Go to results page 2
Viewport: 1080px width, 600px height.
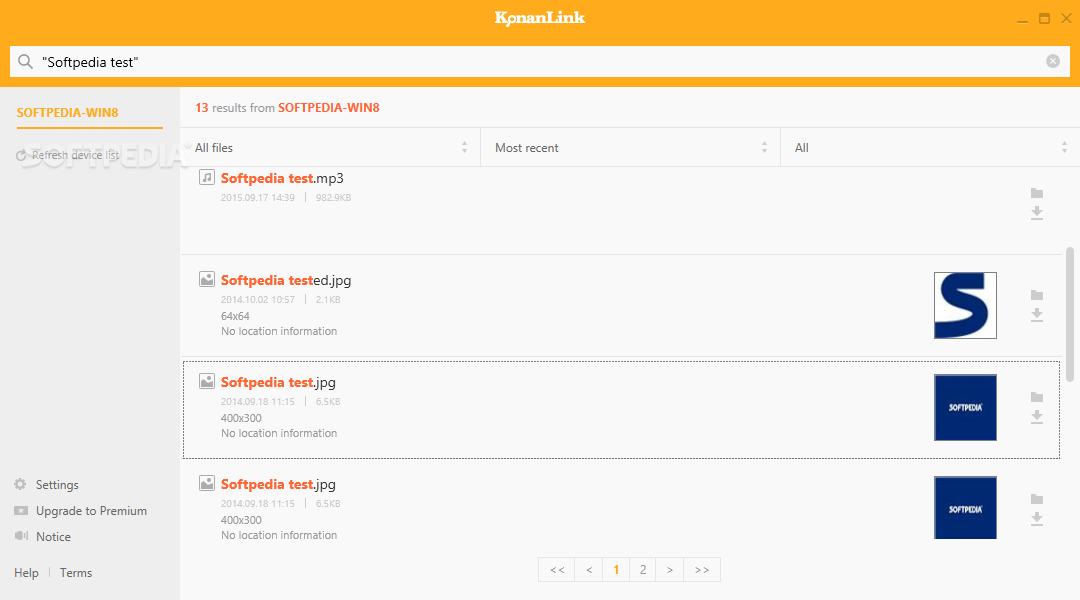tap(643, 570)
